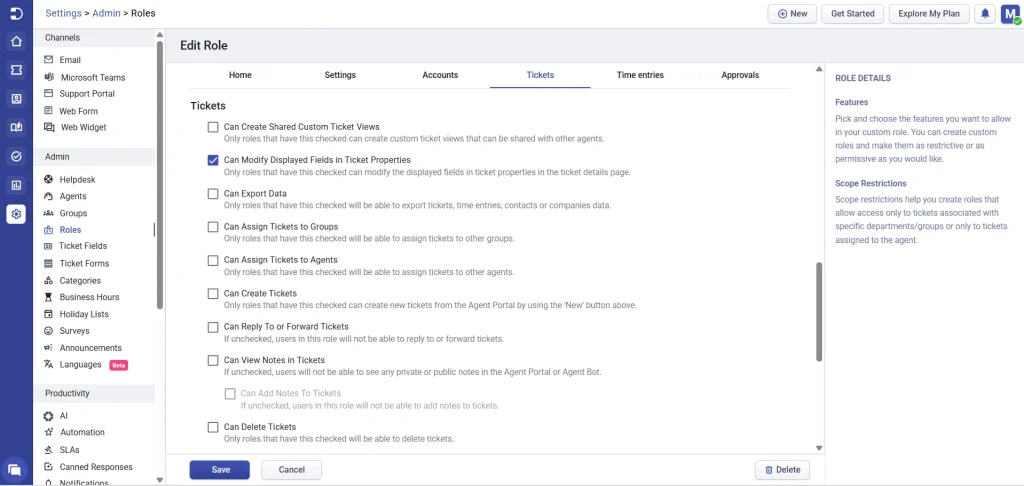Enable the Can Export Data checkbox

click(213, 193)
